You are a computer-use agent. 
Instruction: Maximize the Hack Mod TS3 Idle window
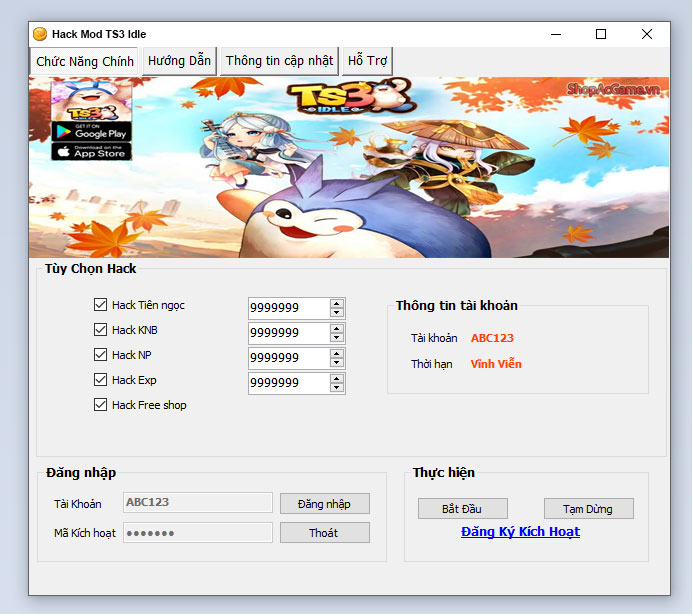pos(601,34)
